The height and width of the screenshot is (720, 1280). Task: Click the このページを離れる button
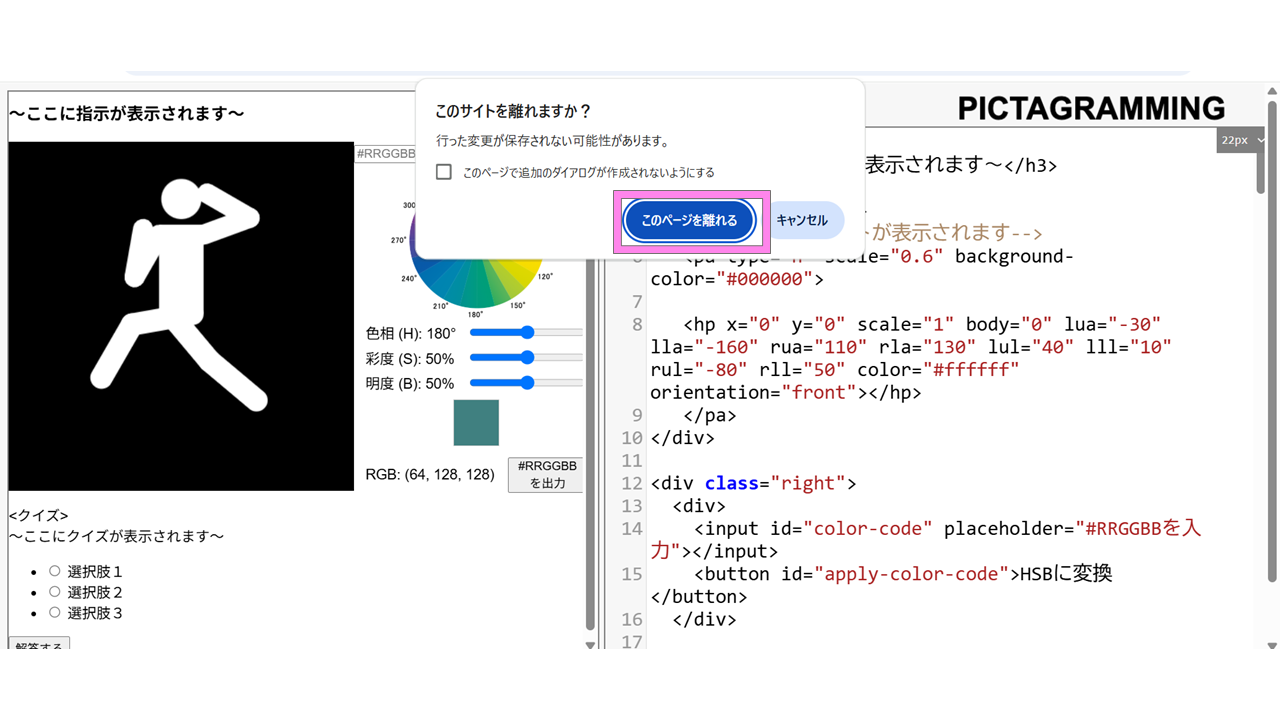click(689, 221)
